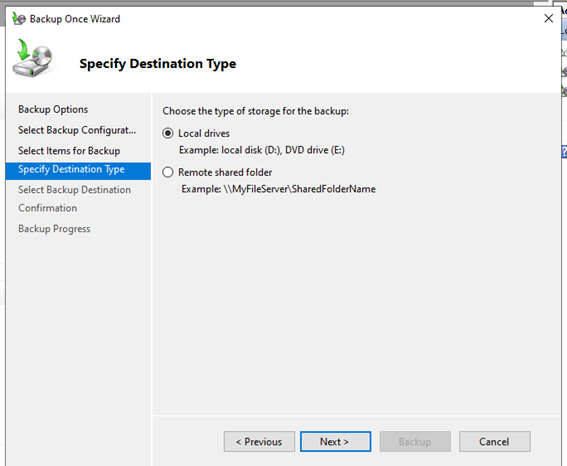Select the Local drives radio button
This screenshot has height=466, width=567.
(168, 133)
